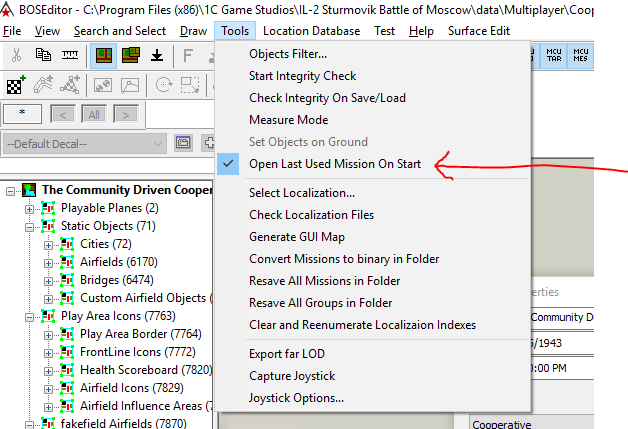Choose Joystick Options... menu entry

click(x=296, y=398)
